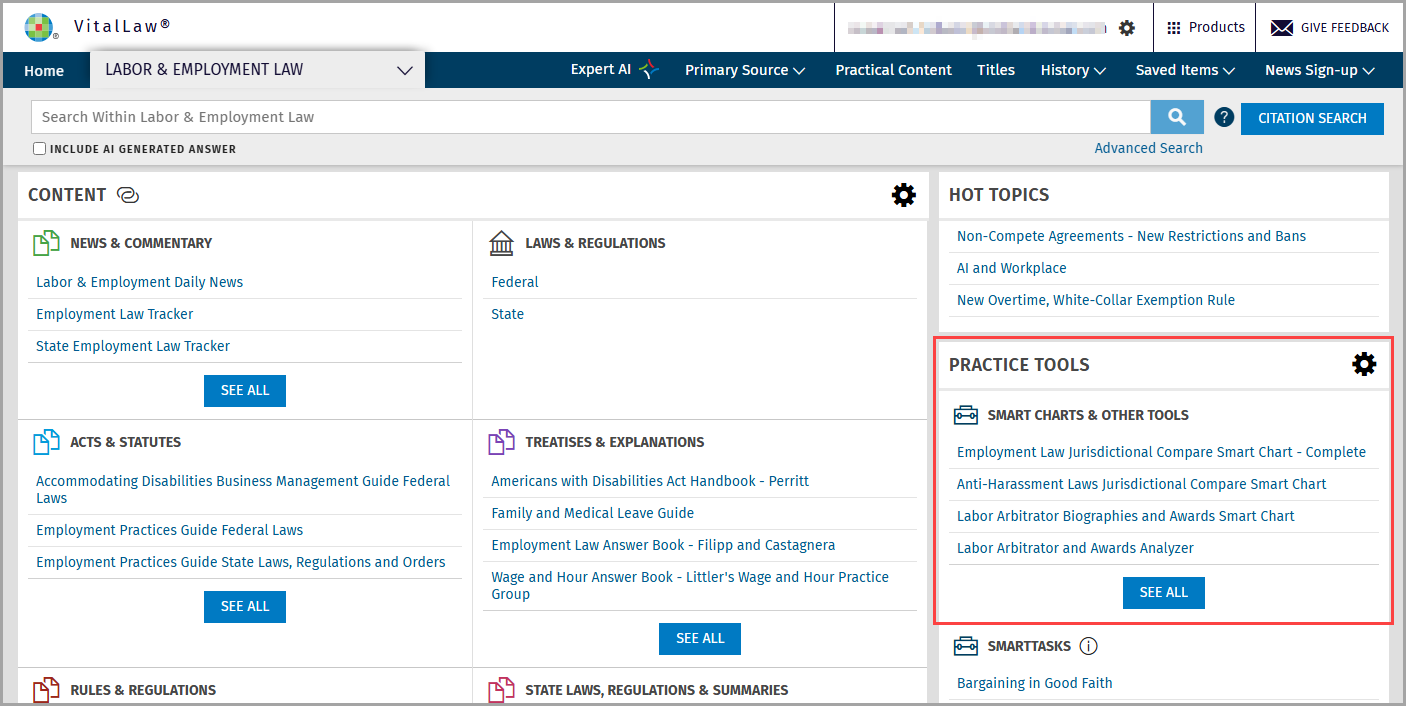
Task: Open Employment Practices Guide State Laws link
Action: point(241,562)
